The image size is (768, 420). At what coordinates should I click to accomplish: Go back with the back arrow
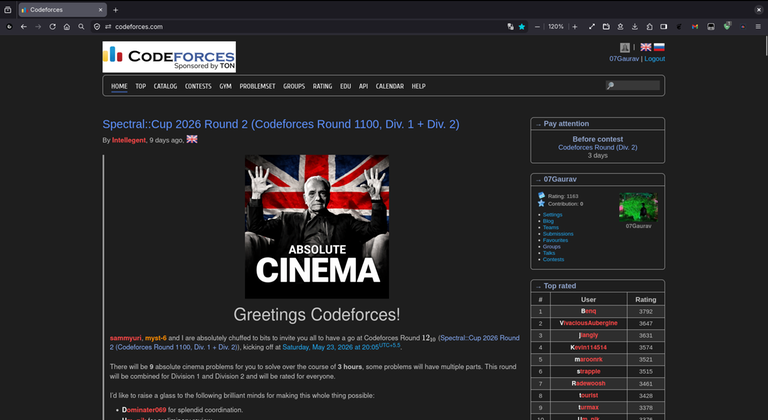point(24,27)
